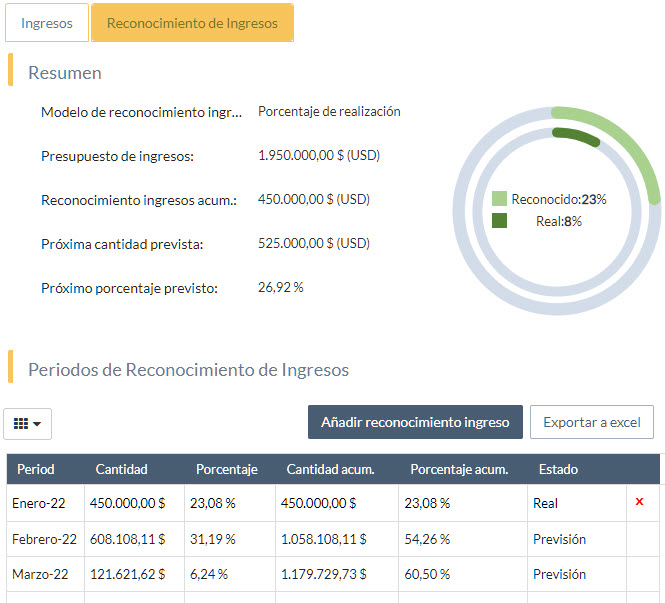Click the Enero-22 period cell
This screenshot has width=665, height=603.
click(x=38, y=503)
